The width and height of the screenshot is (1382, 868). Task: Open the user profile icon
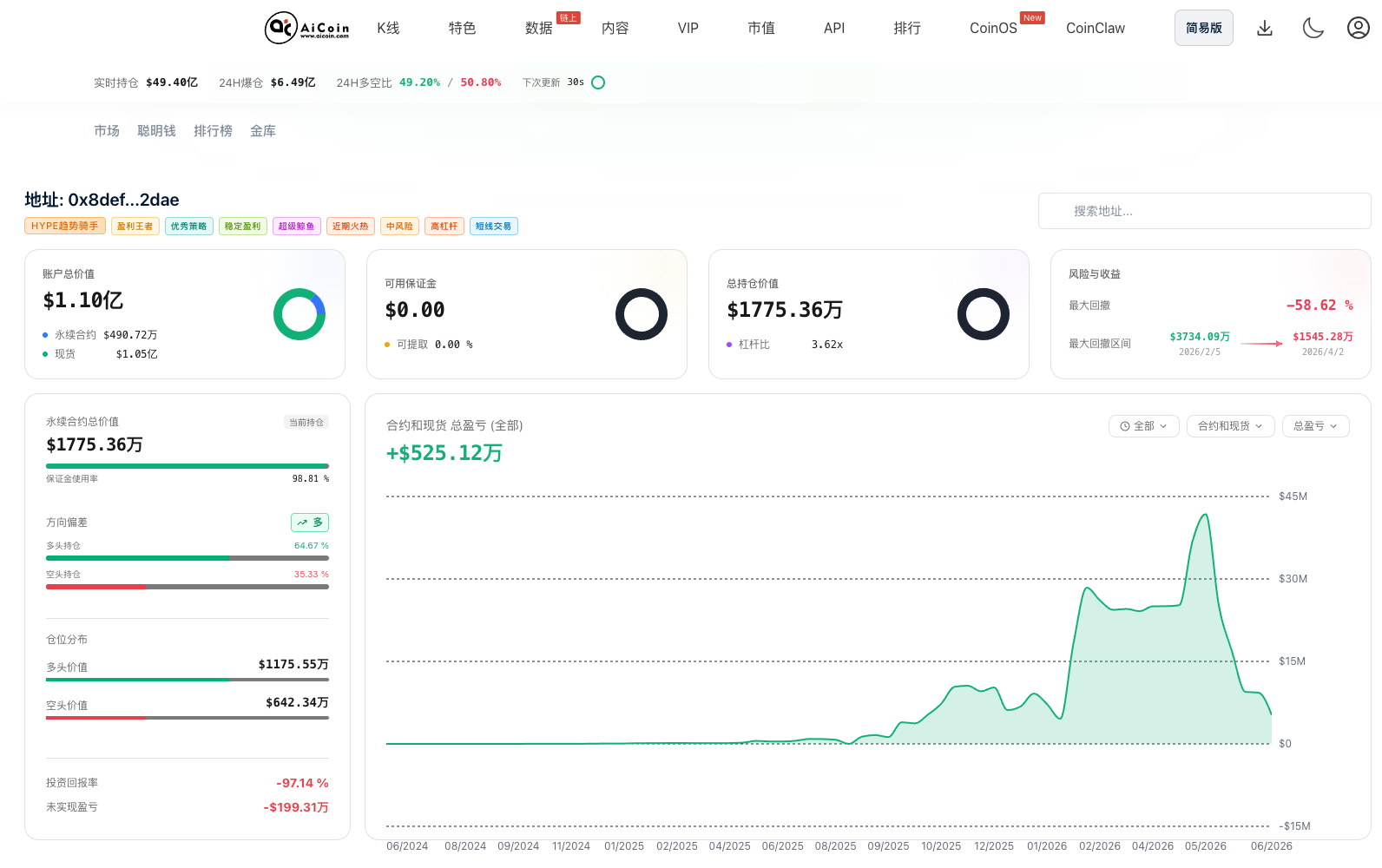[x=1359, y=28]
